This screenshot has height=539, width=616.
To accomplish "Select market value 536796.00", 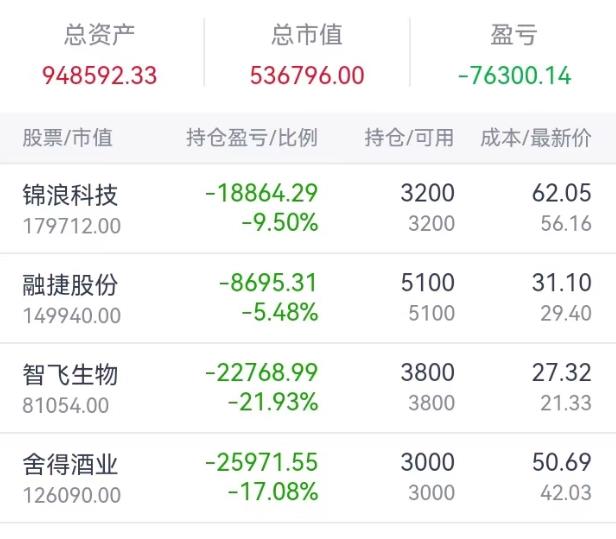I will [x=306, y=75].
